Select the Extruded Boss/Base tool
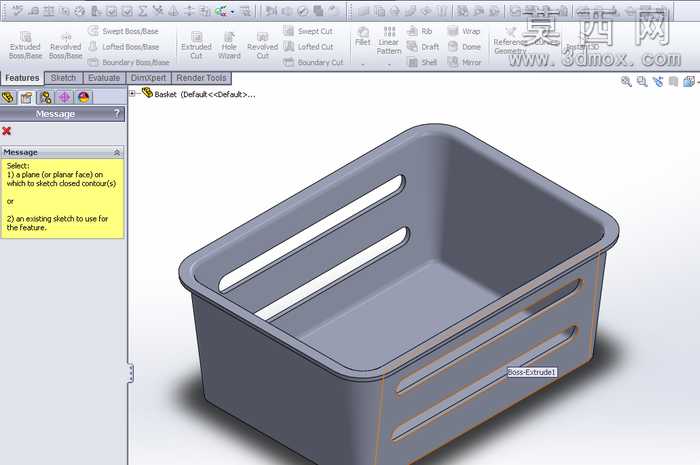Viewport: 700px width, 465px height. point(25,46)
